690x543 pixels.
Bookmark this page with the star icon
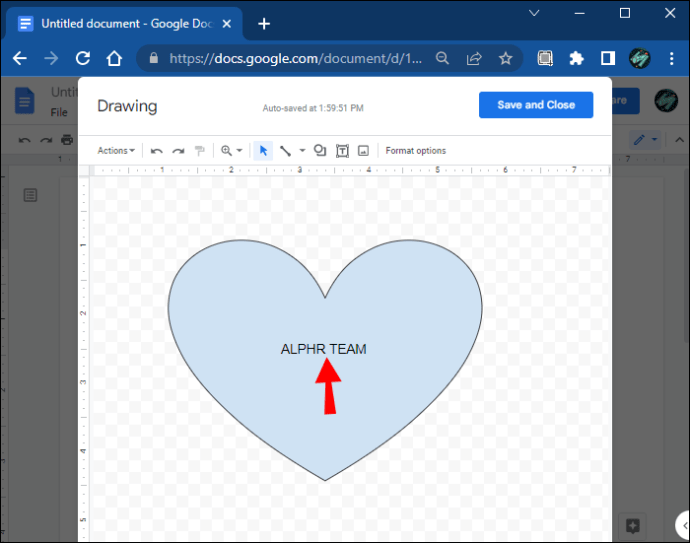point(505,59)
